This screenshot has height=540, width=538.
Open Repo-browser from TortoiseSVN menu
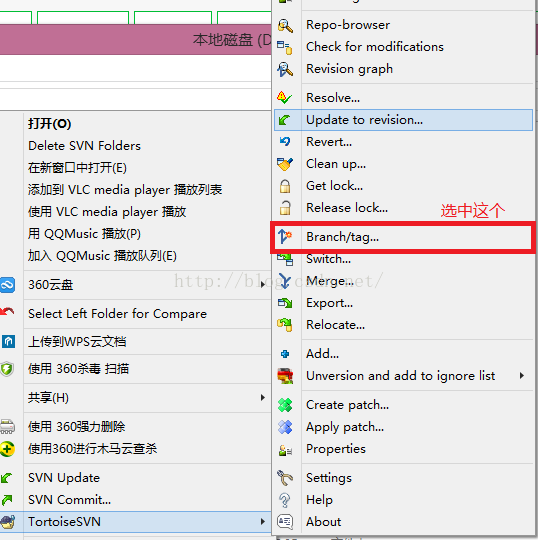click(348, 25)
